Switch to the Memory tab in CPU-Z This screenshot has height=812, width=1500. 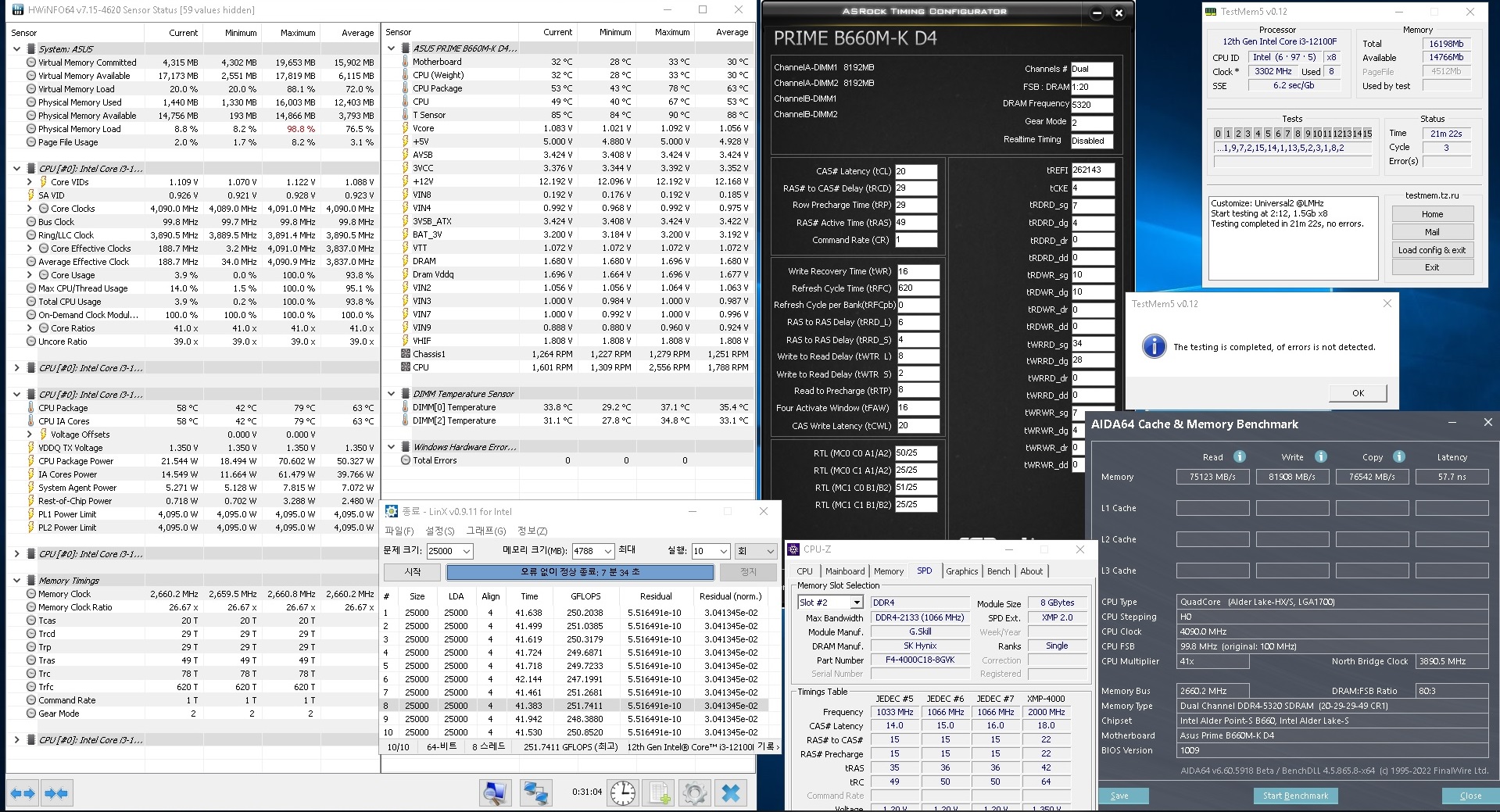pos(889,571)
